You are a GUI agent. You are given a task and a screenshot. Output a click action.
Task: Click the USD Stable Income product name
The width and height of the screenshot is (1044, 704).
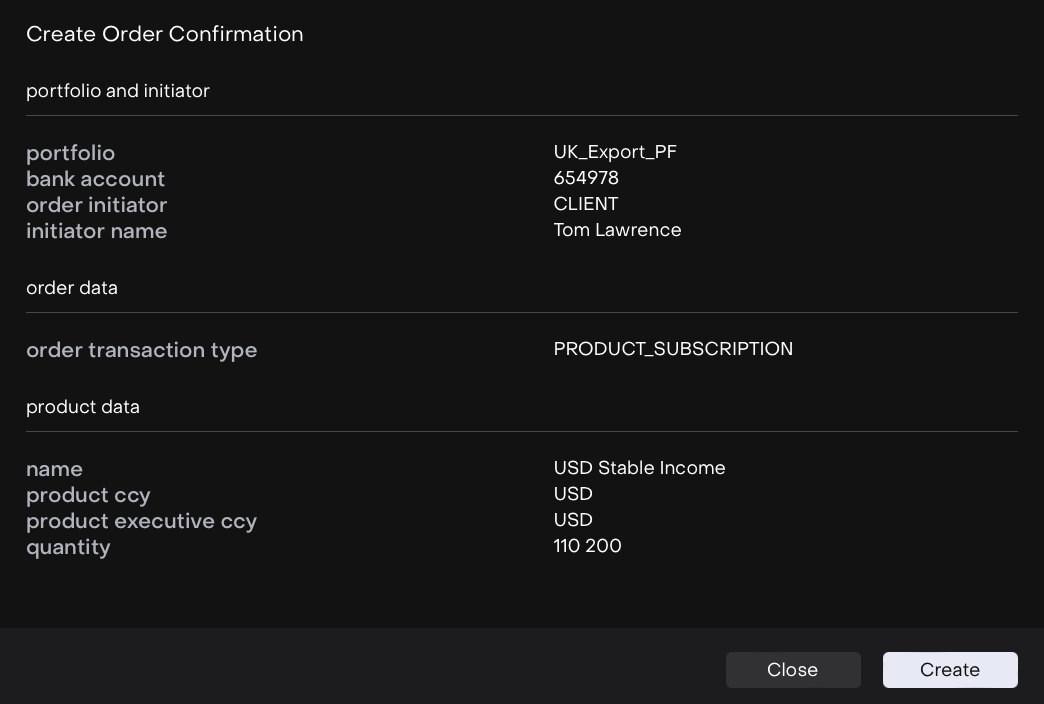tap(639, 468)
